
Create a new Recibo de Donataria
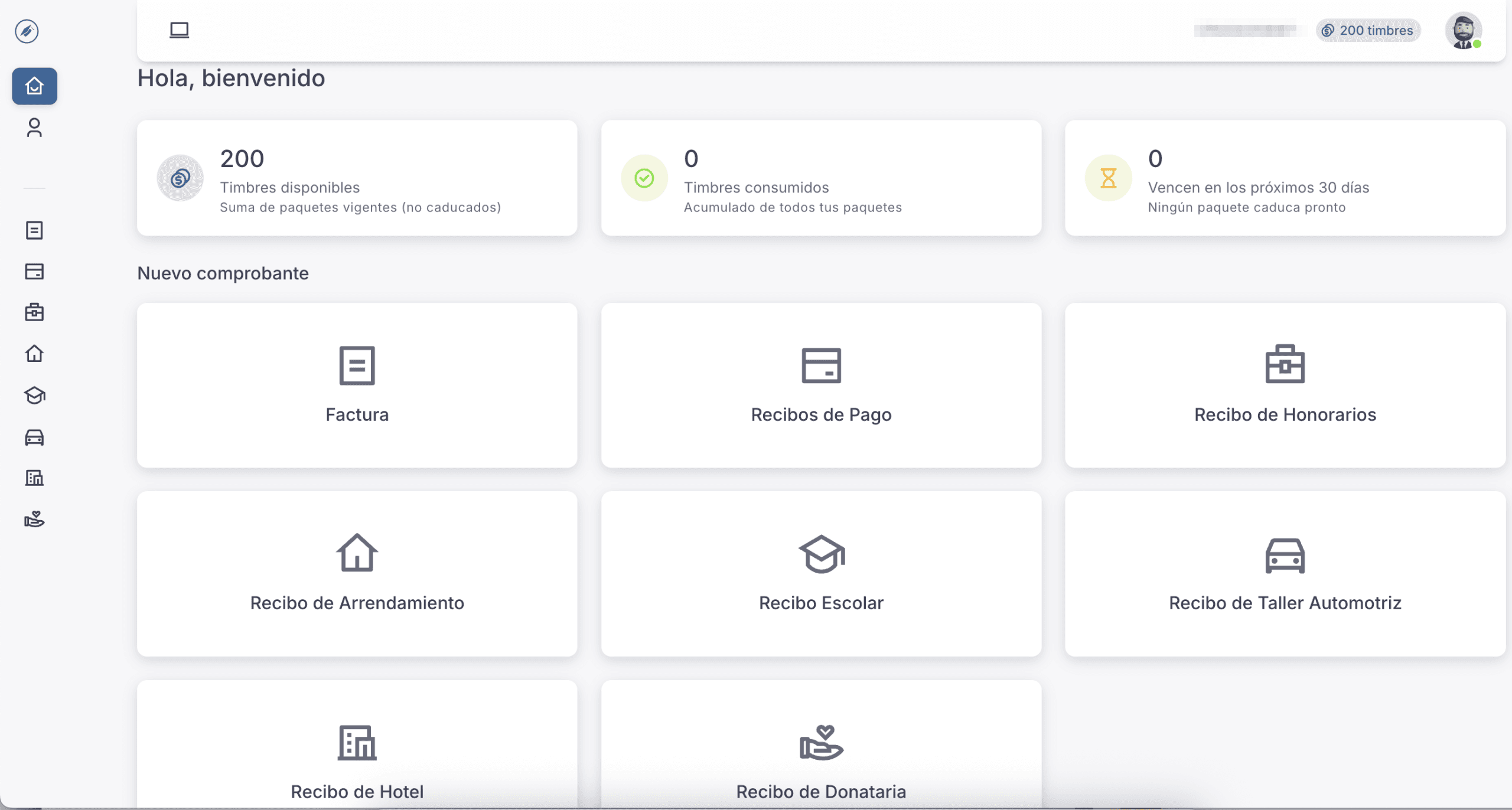tap(821, 745)
